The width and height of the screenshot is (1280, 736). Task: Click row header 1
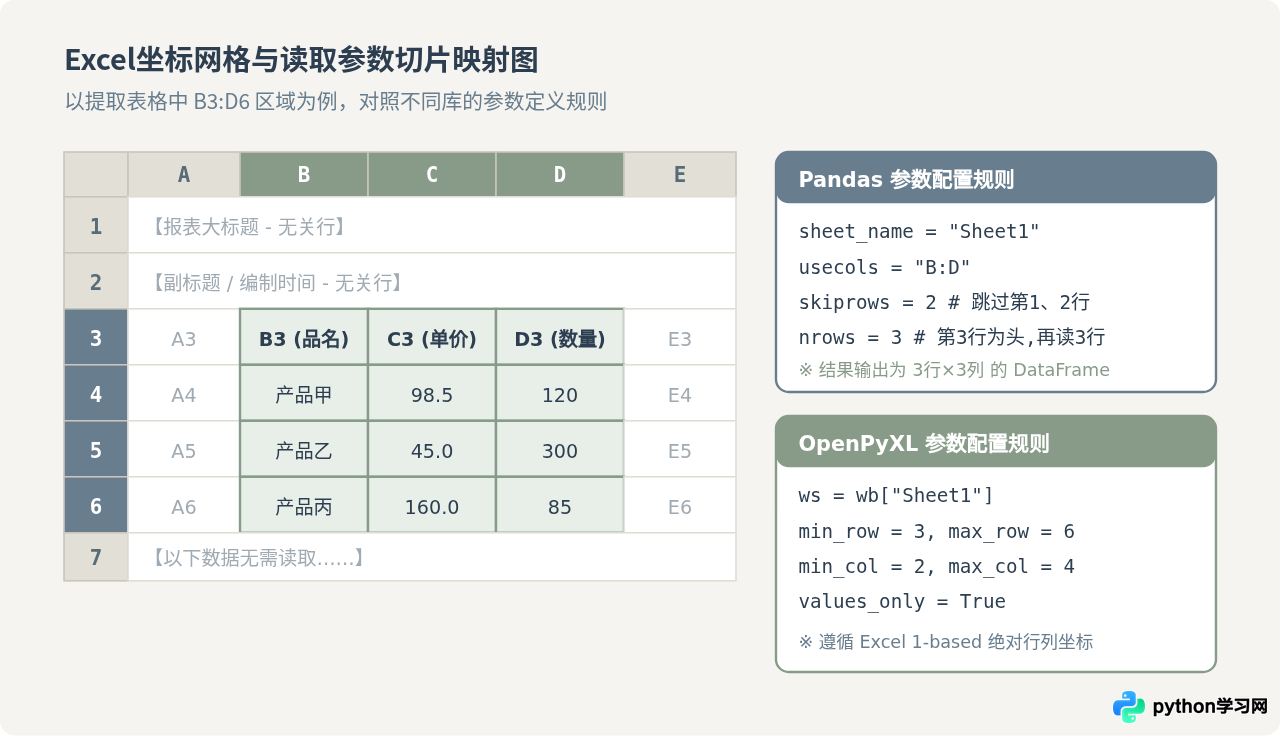(96, 225)
